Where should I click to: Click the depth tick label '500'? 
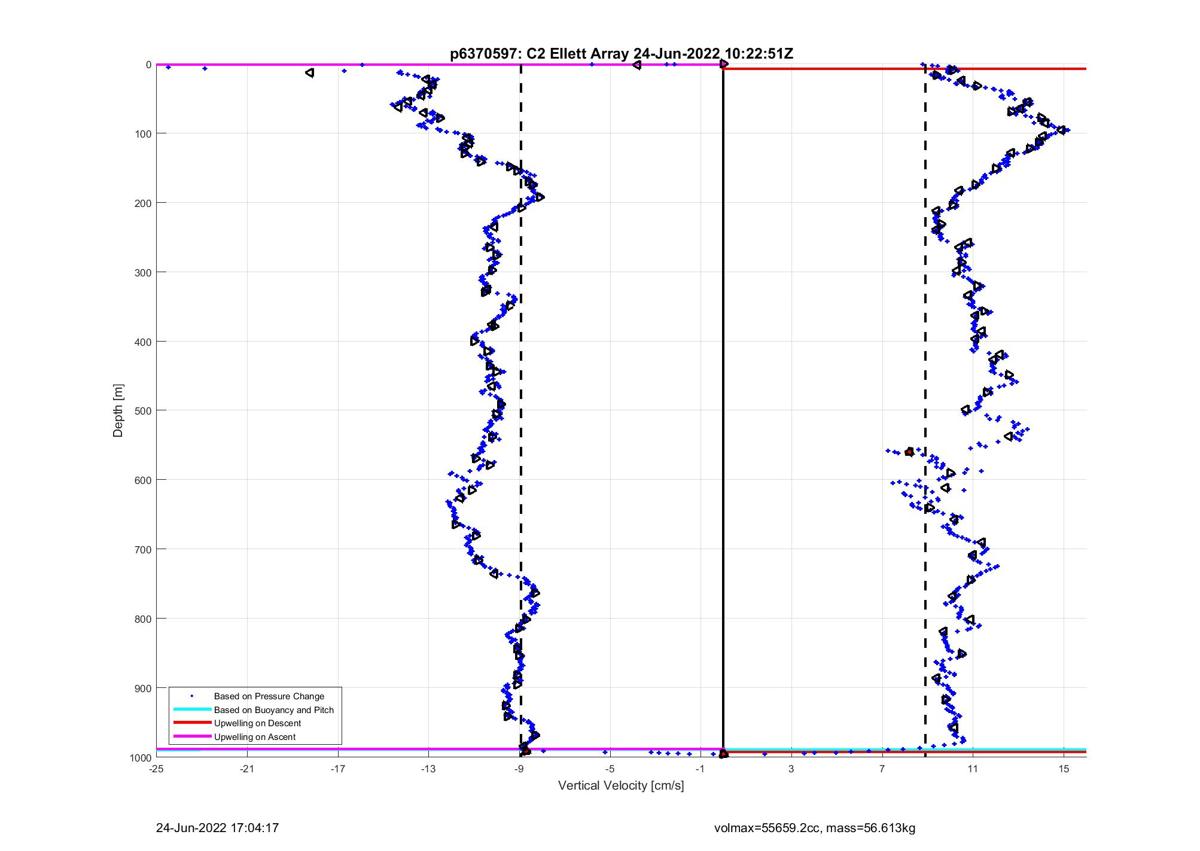pyautogui.click(x=143, y=411)
